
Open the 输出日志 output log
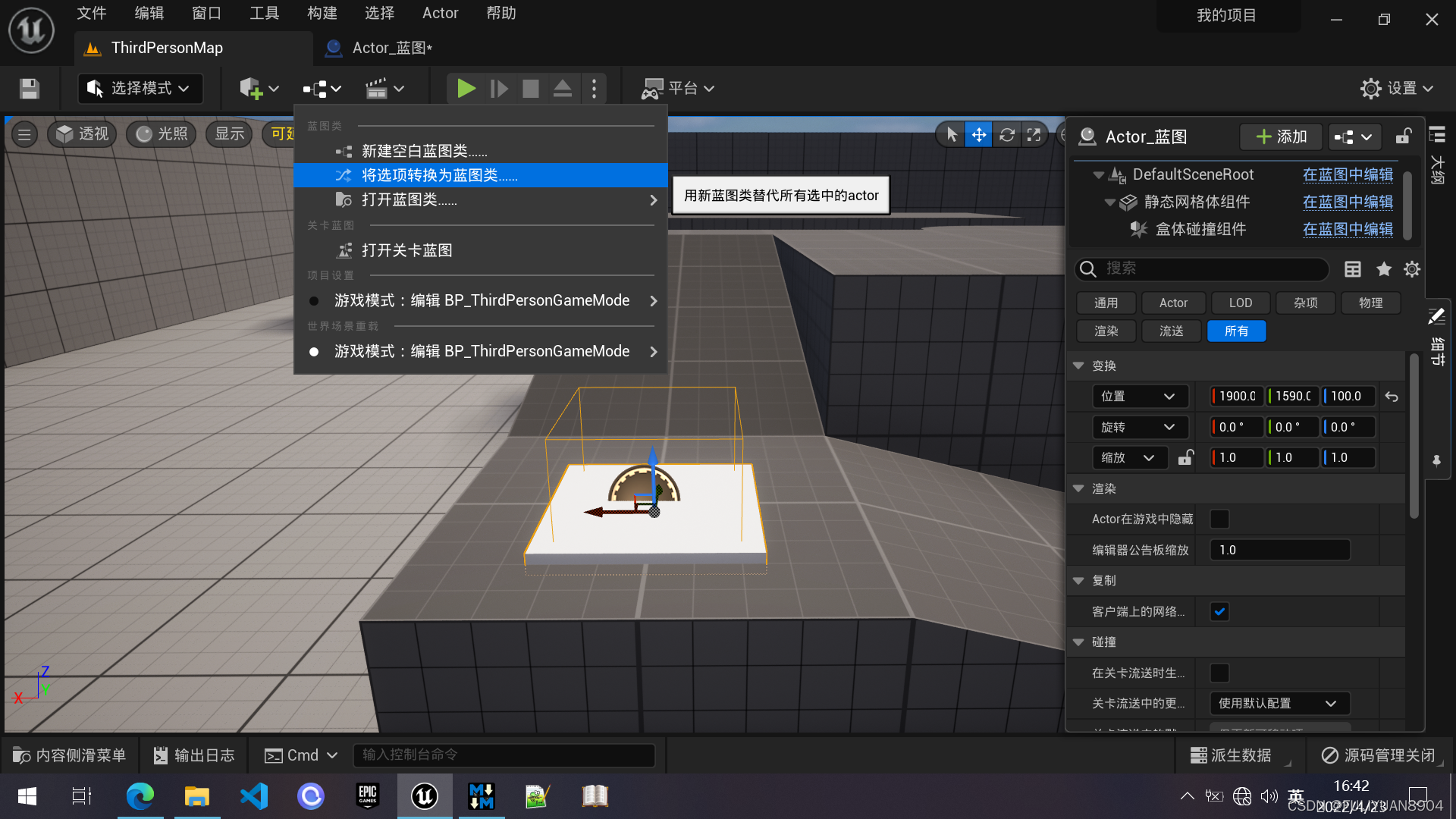click(194, 755)
